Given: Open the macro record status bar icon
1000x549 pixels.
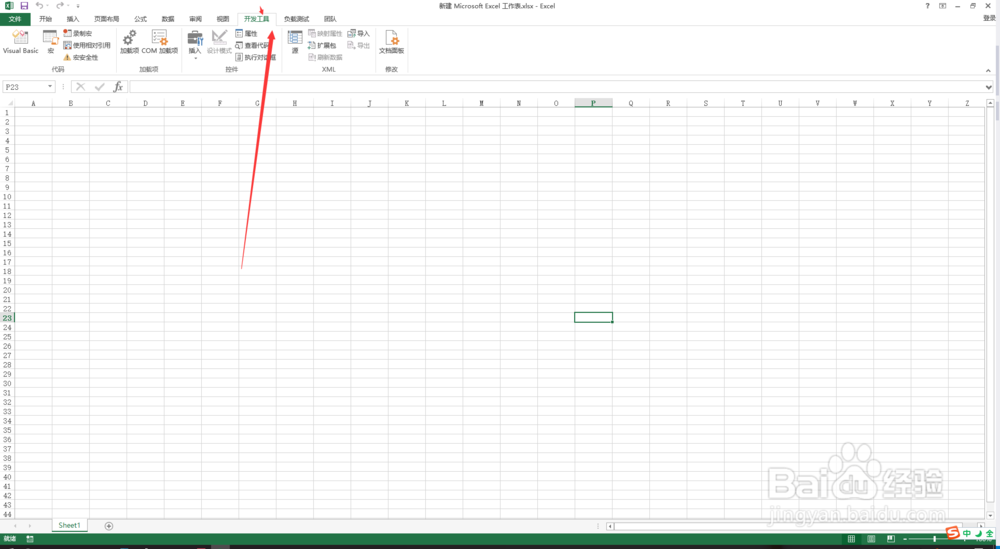Looking at the screenshot, I should pos(30,539).
